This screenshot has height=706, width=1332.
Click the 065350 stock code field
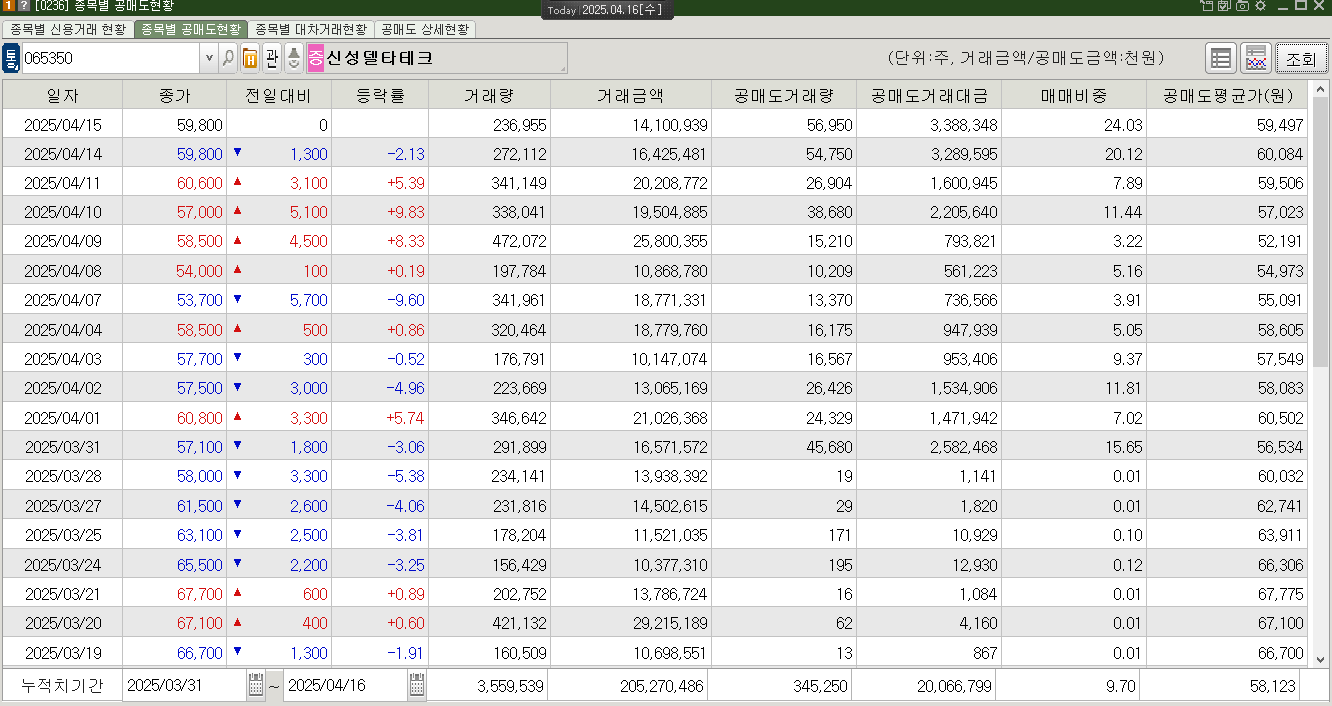(x=111, y=58)
